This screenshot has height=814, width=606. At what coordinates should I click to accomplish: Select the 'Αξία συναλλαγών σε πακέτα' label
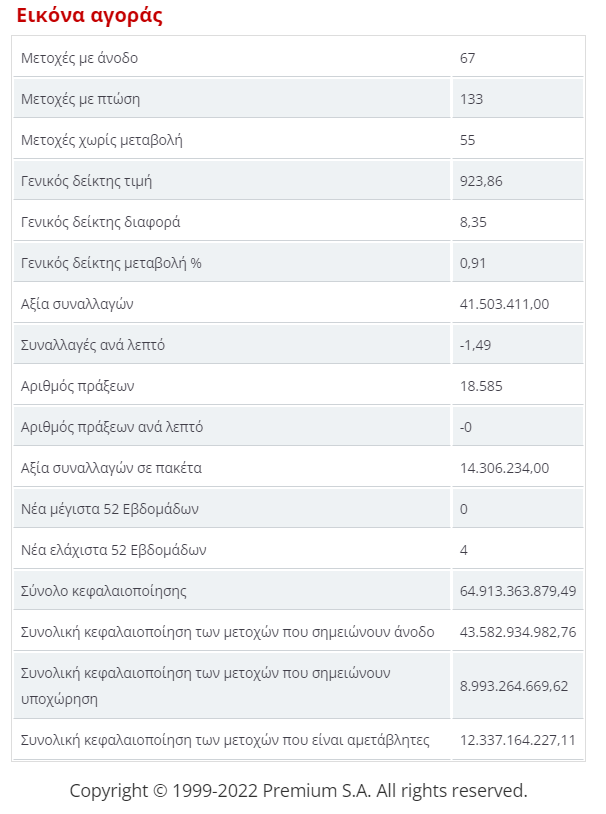click(111, 468)
